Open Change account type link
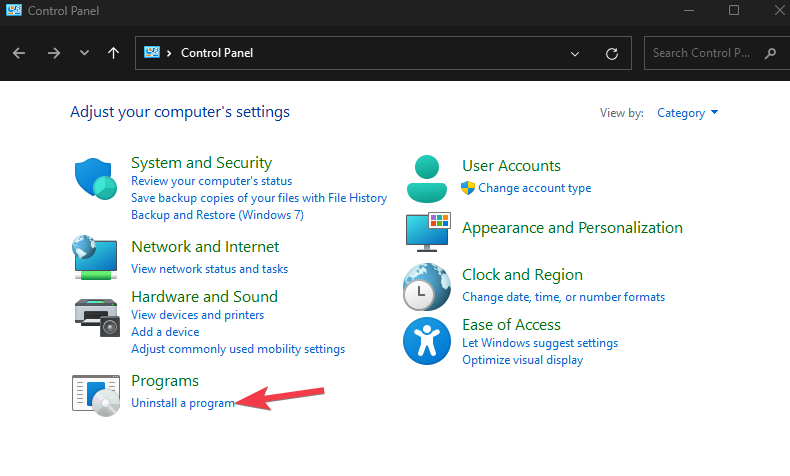 point(535,188)
